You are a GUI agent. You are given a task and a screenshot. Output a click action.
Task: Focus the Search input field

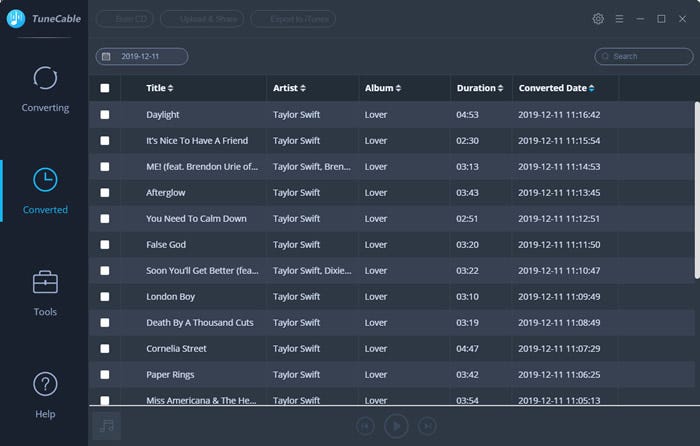(644, 56)
